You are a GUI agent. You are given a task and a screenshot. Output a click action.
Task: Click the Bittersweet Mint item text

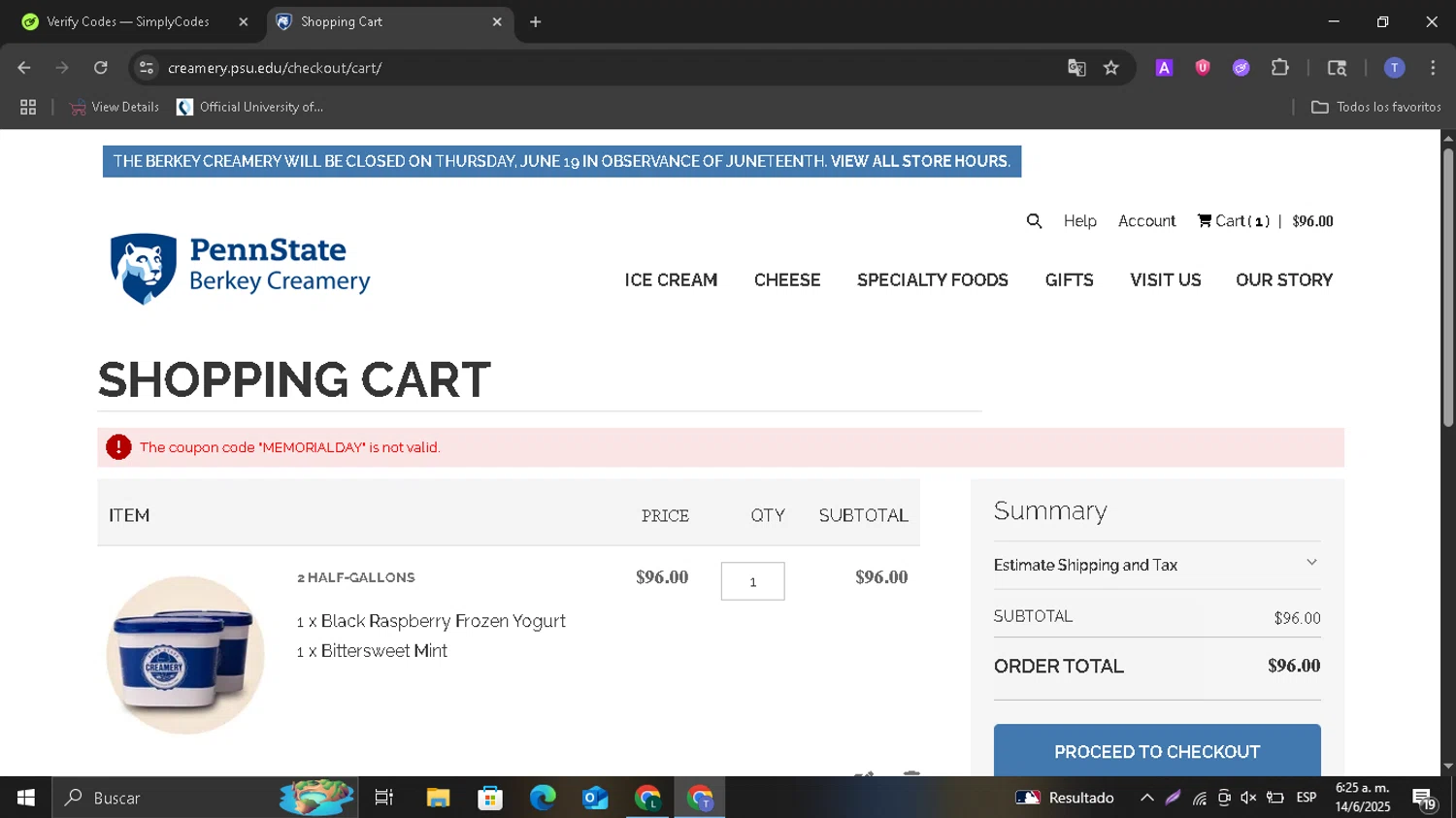click(x=372, y=651)
